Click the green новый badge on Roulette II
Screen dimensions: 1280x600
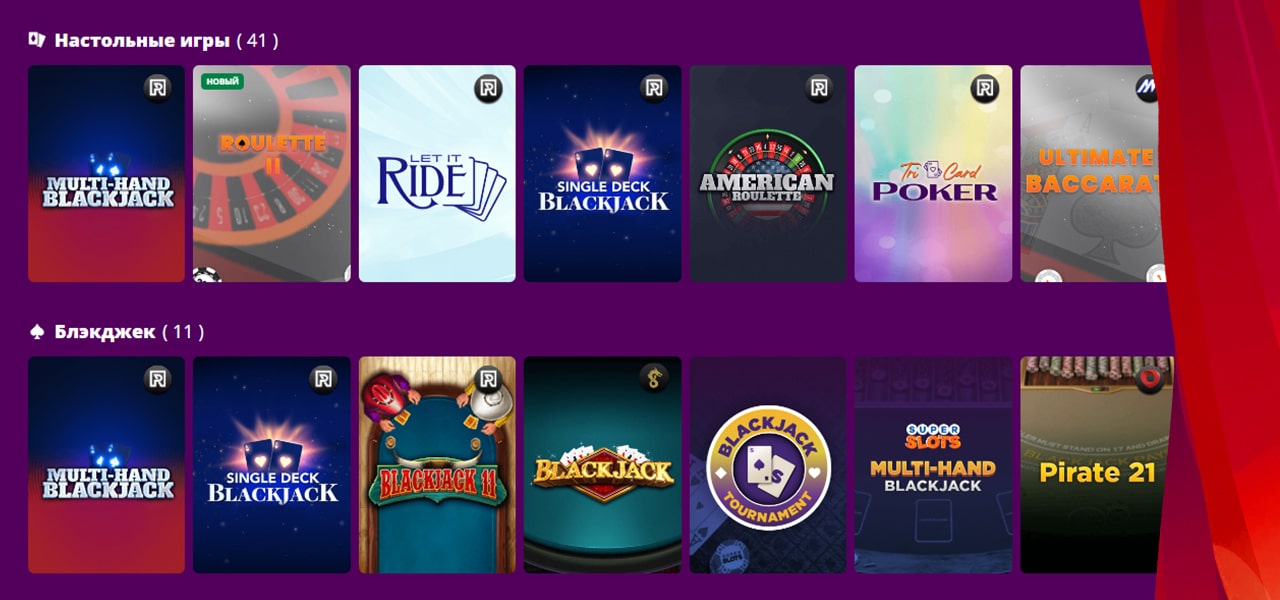[x=222, y=81]
